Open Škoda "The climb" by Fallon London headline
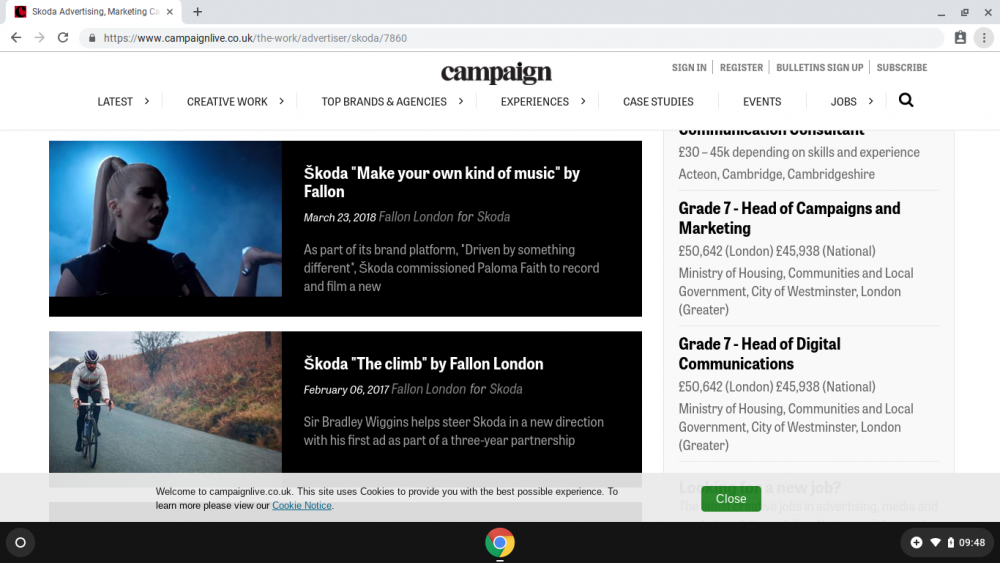 pyautogui.click(x=423, y=363)
